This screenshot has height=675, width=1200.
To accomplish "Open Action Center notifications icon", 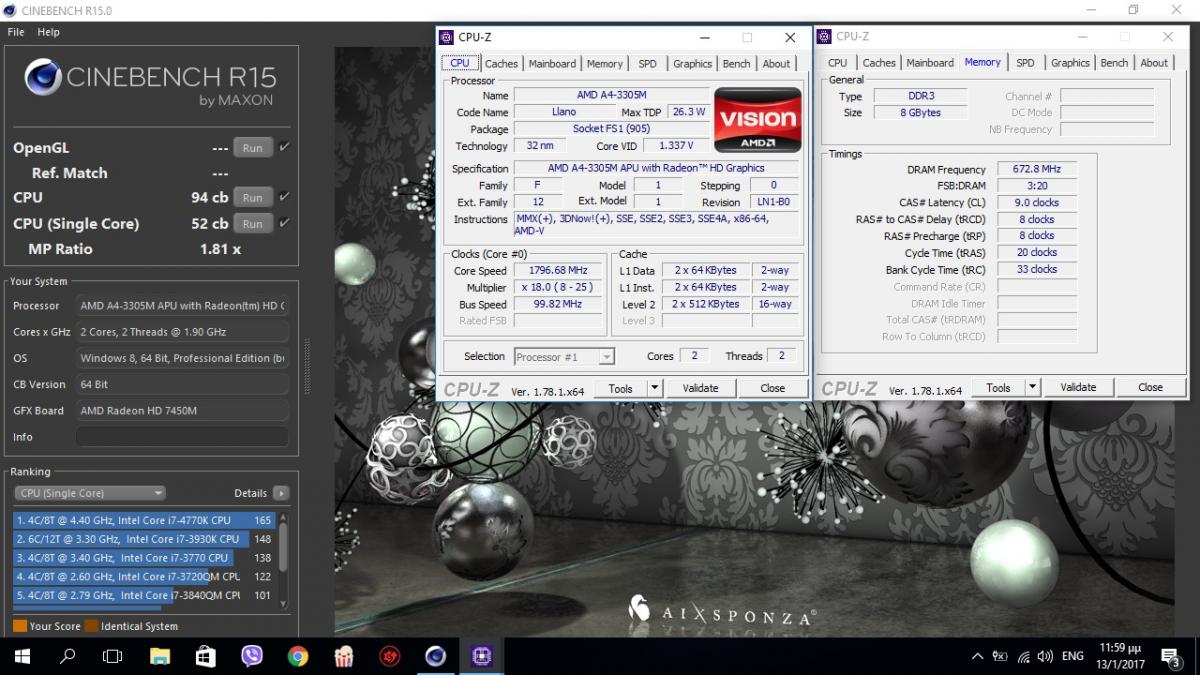I will [x=1171, y=657].
